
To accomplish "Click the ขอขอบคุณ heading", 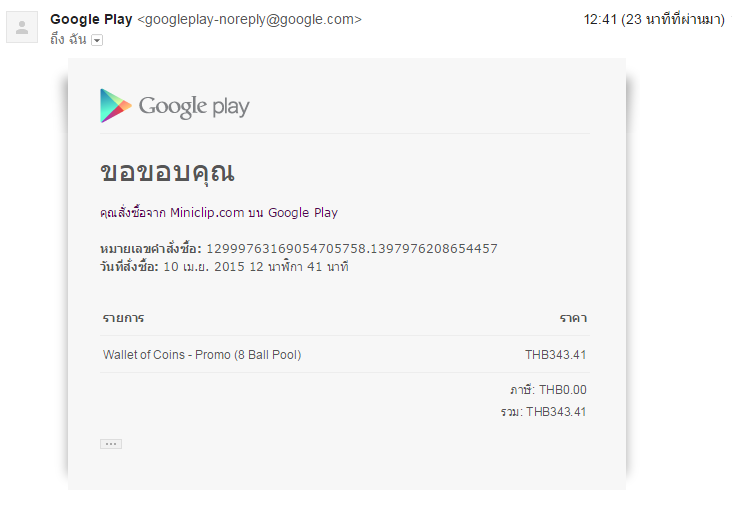I will click(x=167, y=172).
